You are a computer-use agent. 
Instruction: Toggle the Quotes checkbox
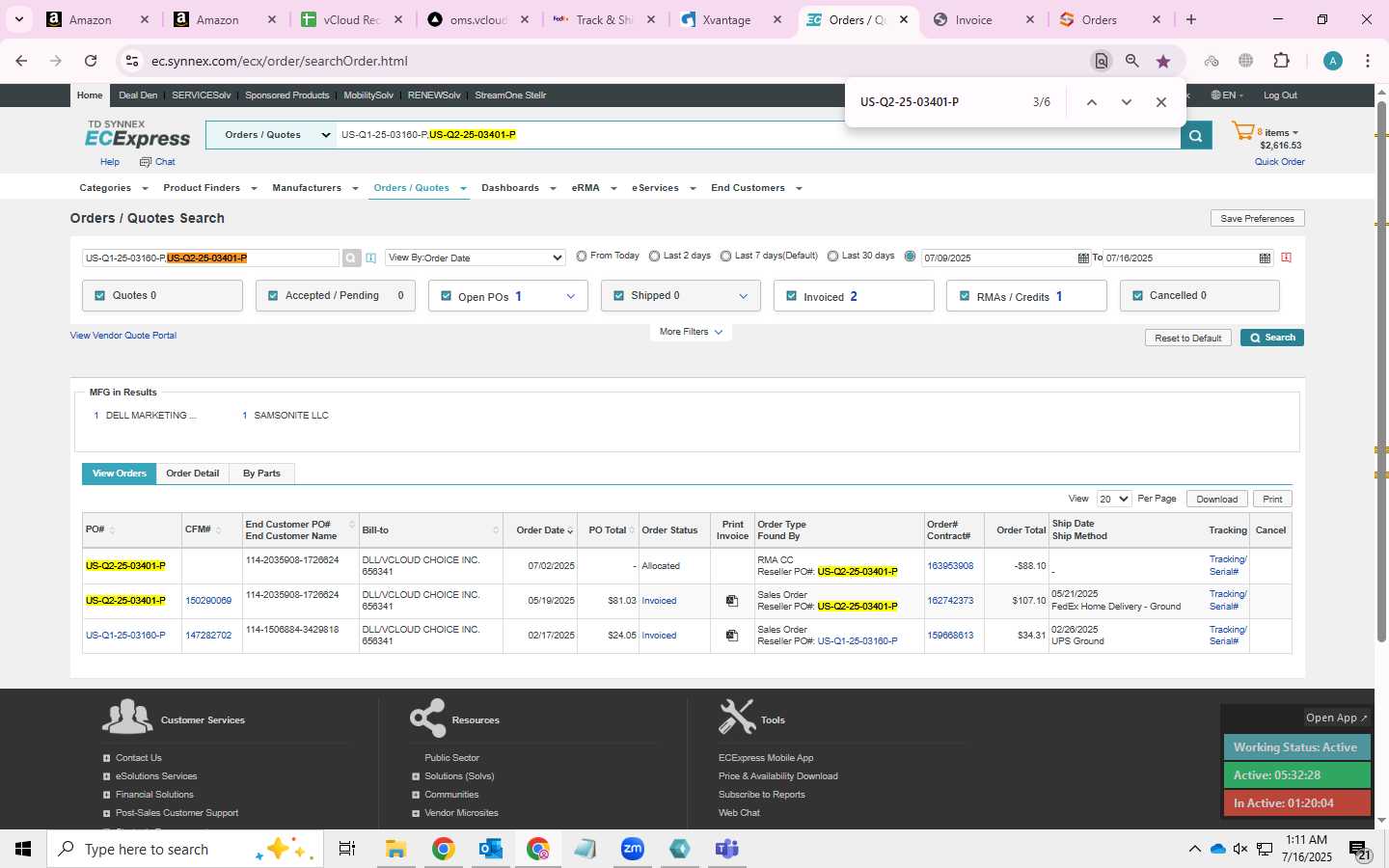(x=99, y=296)
